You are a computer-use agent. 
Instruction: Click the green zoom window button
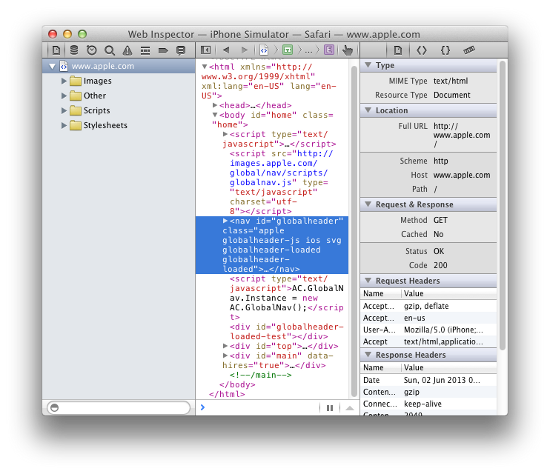pyautogui.click(x=82, y=34)
